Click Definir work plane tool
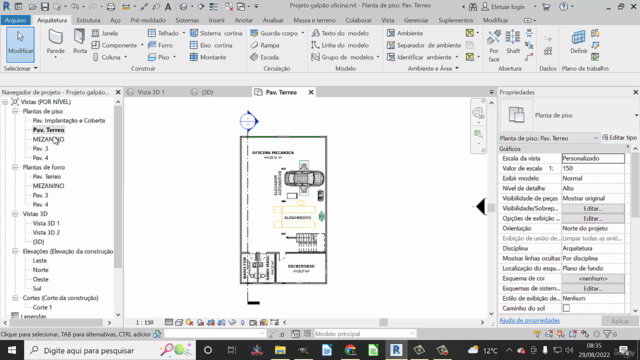The image size is (640, 360). (x=578, y=42)
